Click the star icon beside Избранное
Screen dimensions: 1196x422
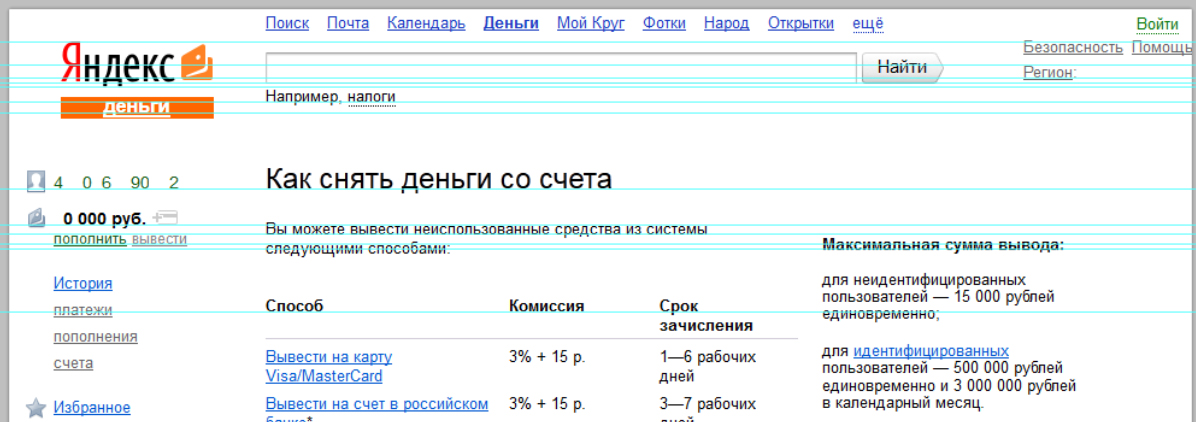coord(36,408)
